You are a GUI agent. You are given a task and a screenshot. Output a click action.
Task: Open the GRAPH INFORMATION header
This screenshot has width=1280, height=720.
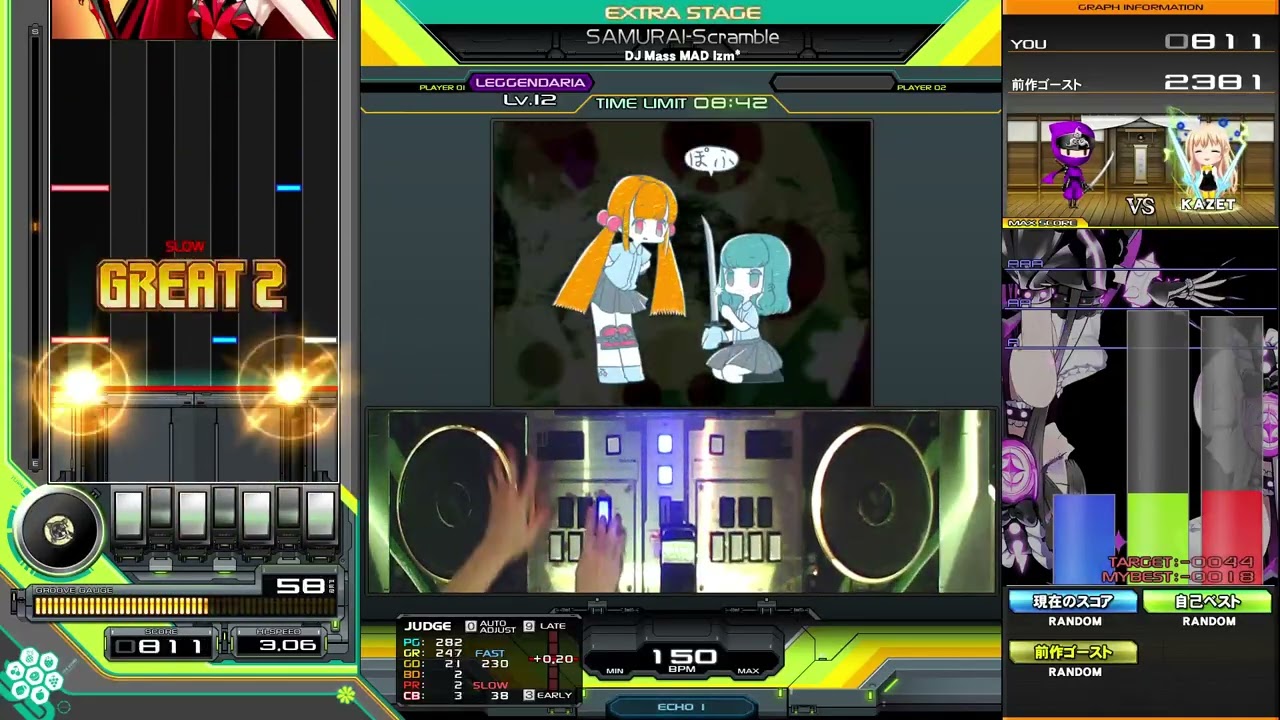(x=1140, y=7)
